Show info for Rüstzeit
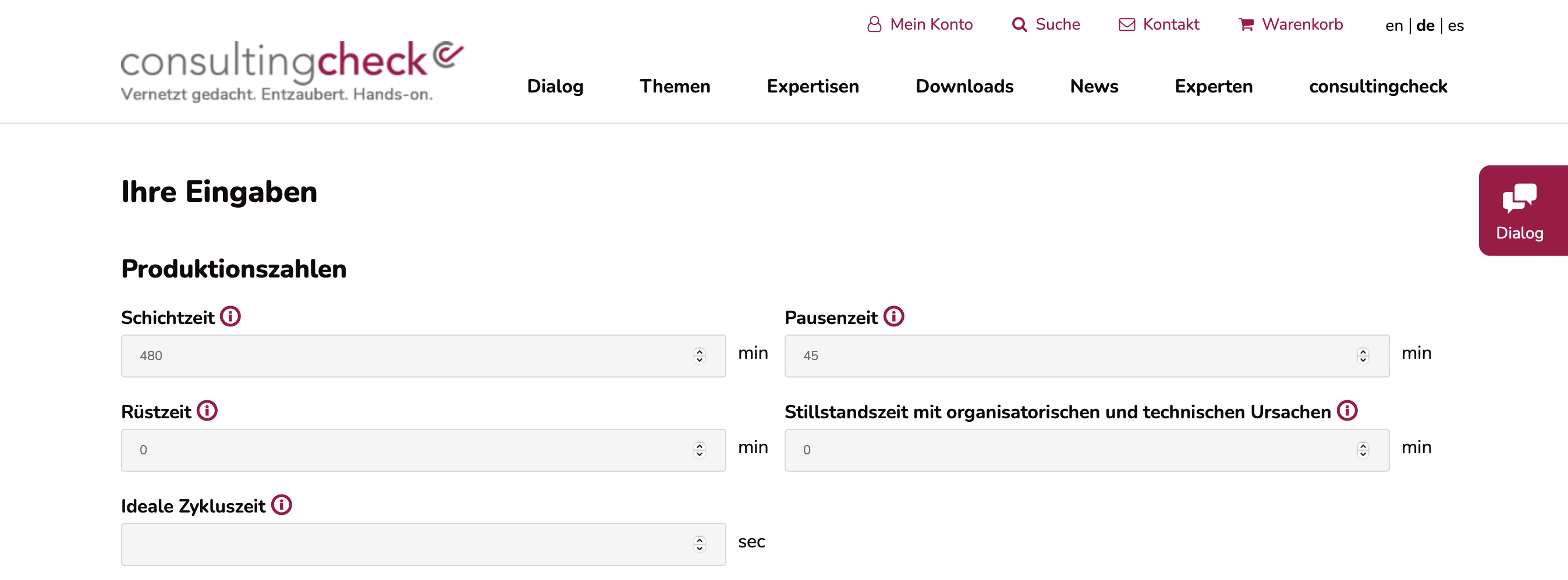Viewport: 1568px width, 580px height. pyautogui.click(x=207, y=411)
